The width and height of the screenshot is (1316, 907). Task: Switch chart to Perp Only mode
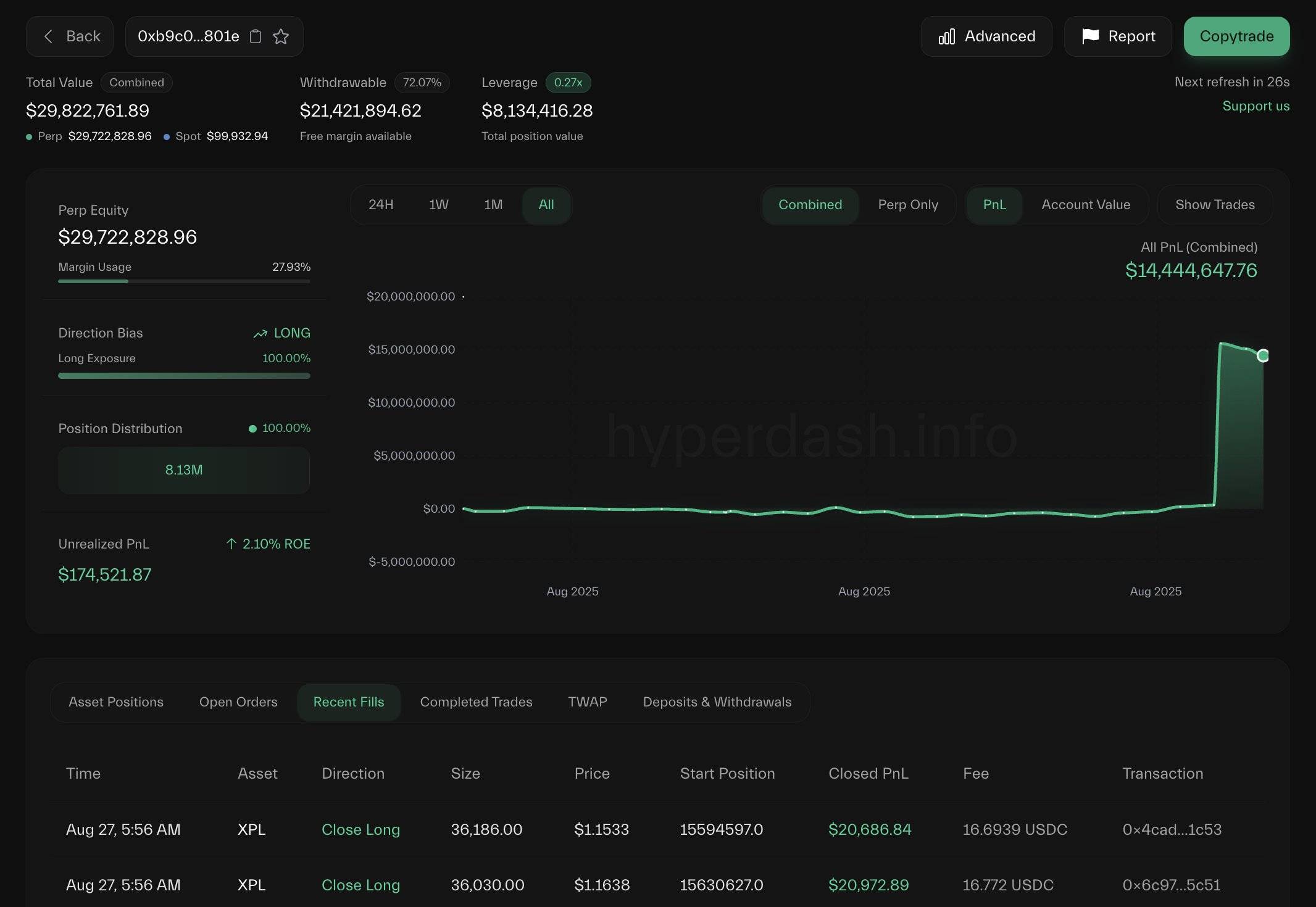point(908,205)
